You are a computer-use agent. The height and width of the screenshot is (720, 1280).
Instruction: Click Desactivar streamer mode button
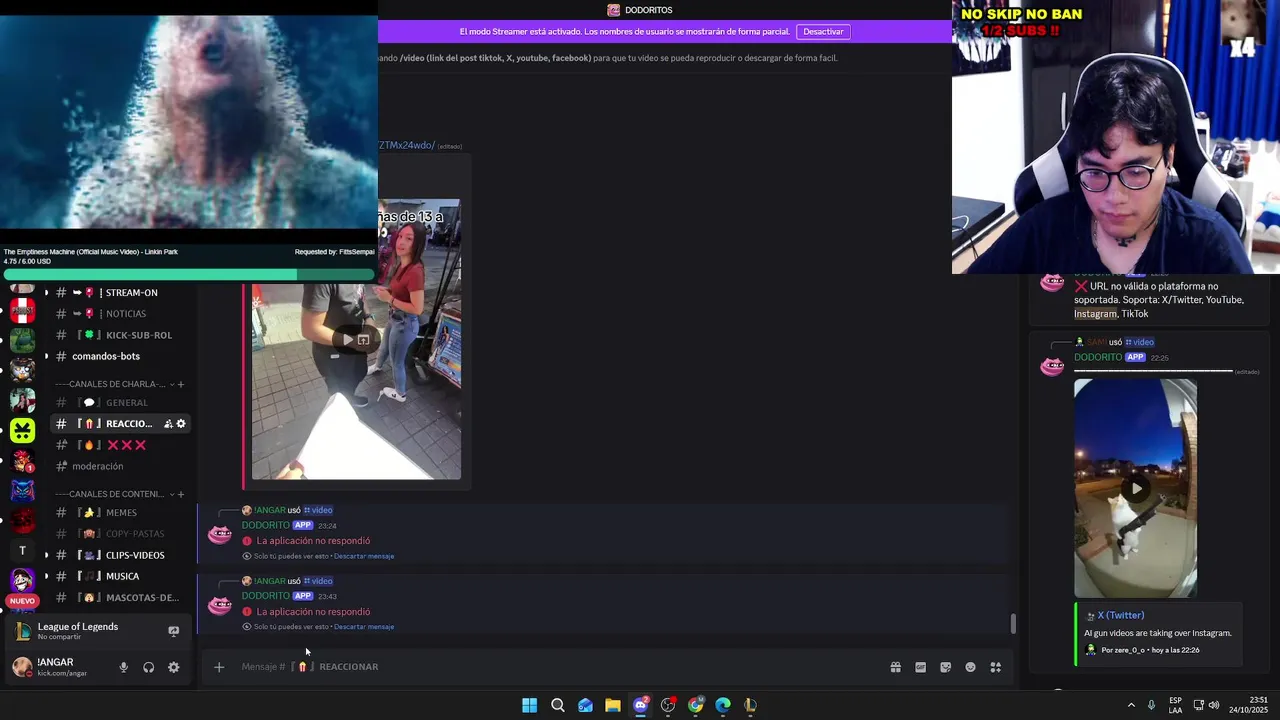tap(823, 32)
